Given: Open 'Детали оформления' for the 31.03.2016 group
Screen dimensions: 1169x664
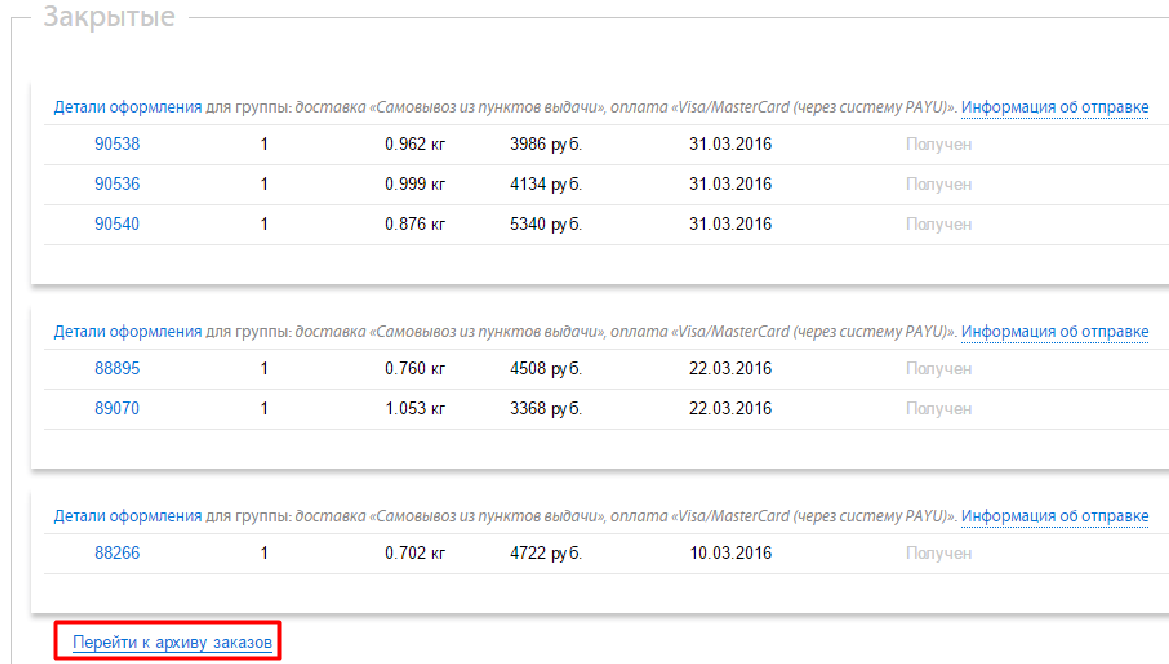Looking at the screenshot, I should 127,107.
